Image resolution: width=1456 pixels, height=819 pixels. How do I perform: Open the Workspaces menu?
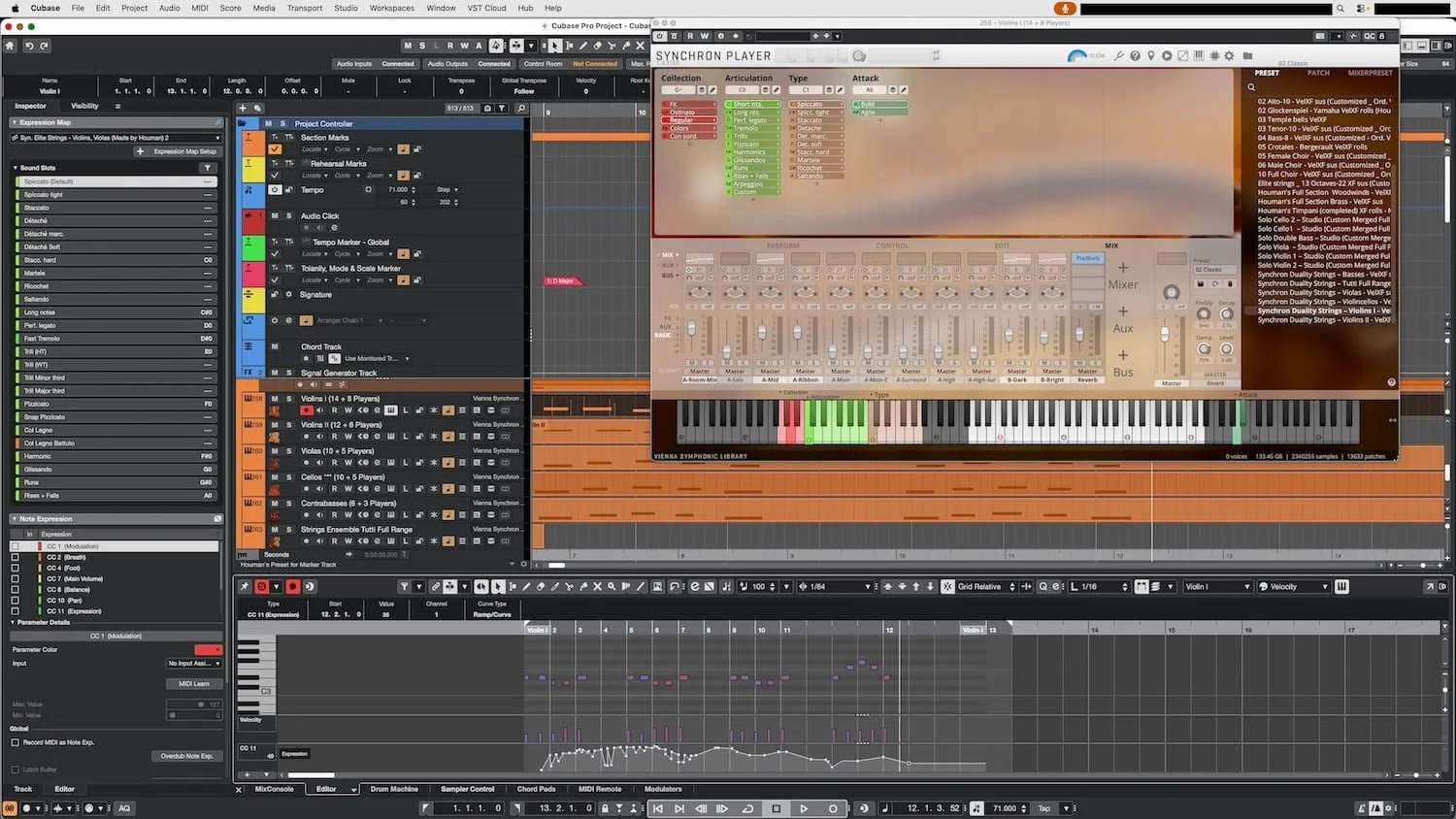tap(392, 8)
